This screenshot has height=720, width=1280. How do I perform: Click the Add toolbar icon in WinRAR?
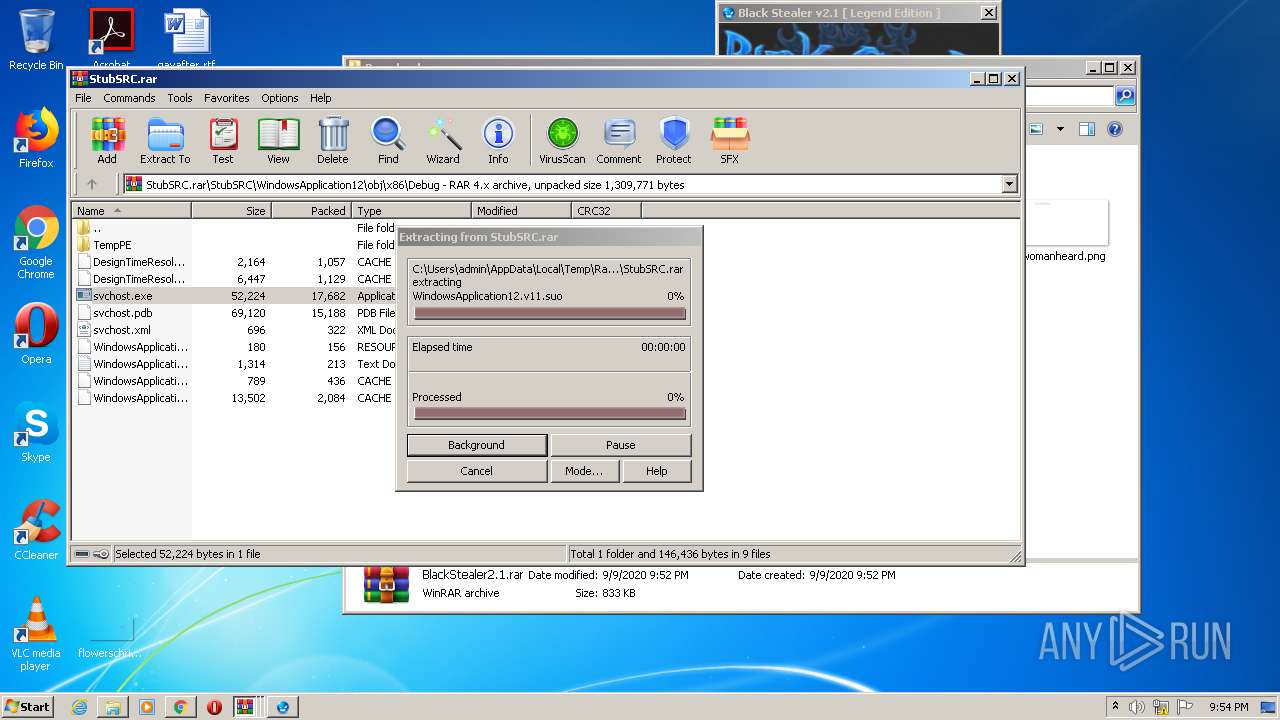click(x=107, y=140)
